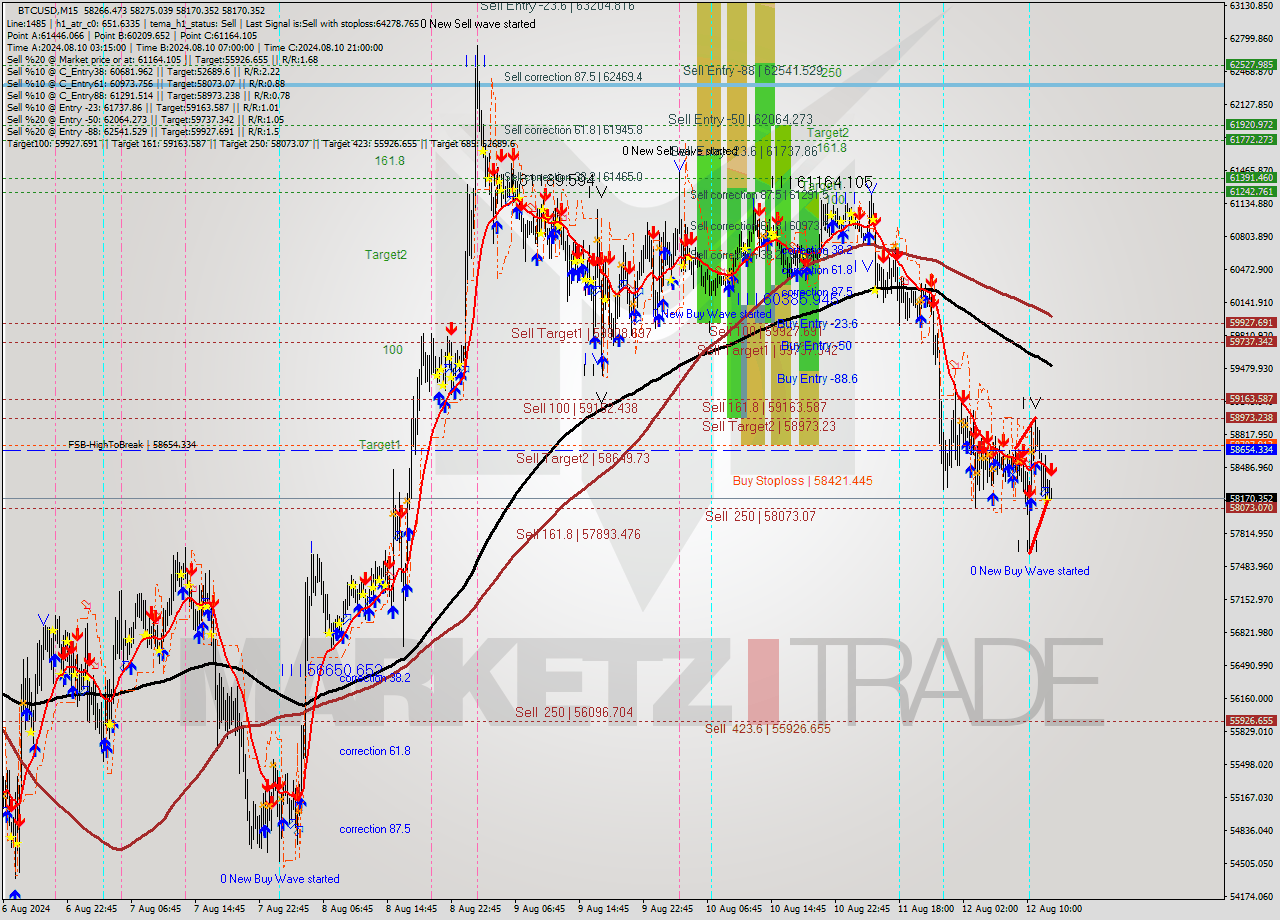Viewport: 1280px width, 920px height.
Task: Click the Buy Entry -88.6 label
Action: coord(817,379)
